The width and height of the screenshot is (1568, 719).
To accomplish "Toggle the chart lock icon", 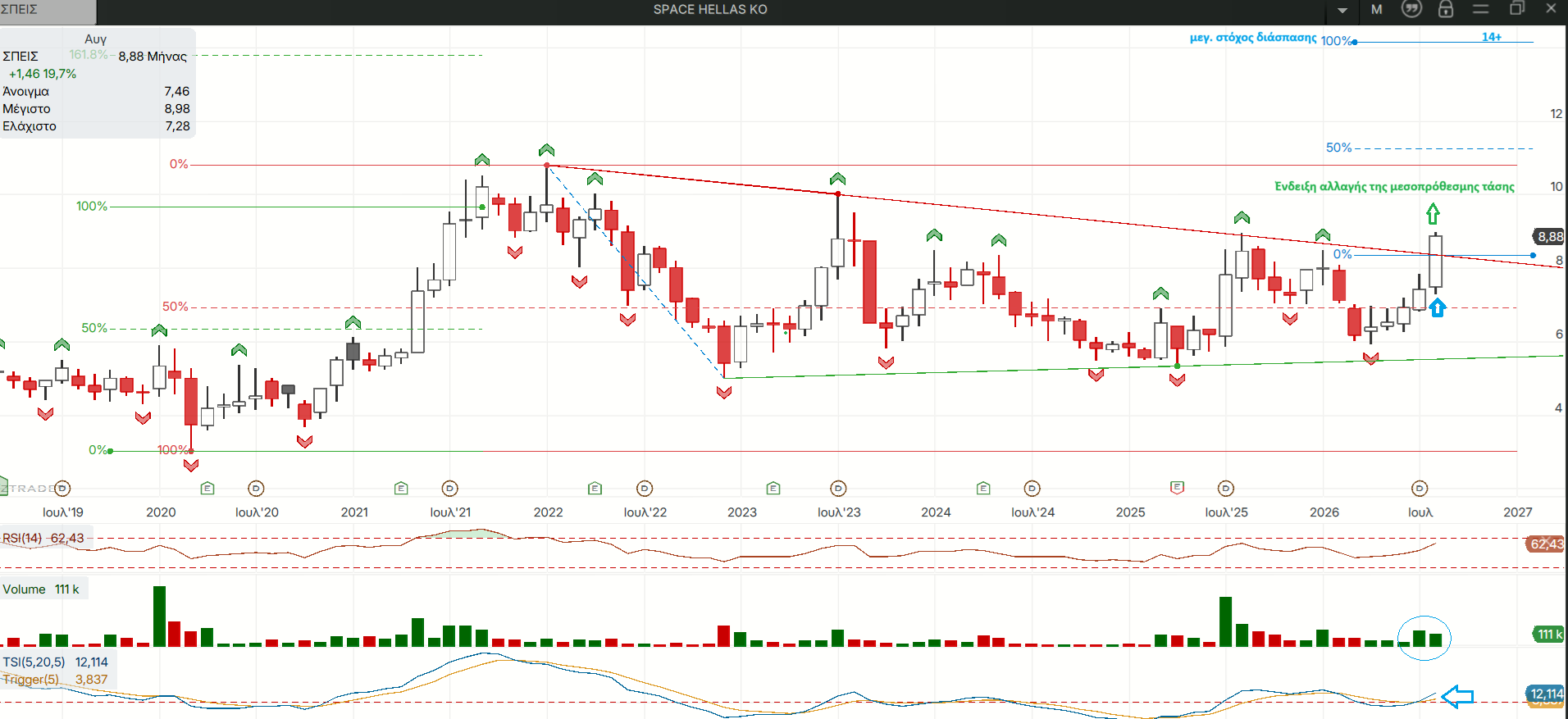I will (x=1446, y=9).
